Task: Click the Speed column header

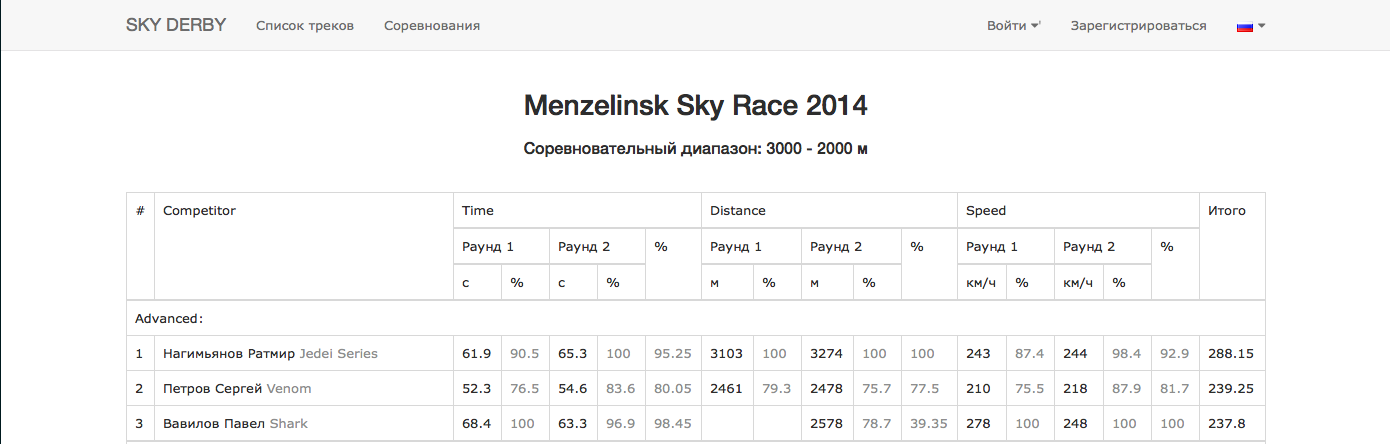Action: pyautogui.click(x=986, y=211)
